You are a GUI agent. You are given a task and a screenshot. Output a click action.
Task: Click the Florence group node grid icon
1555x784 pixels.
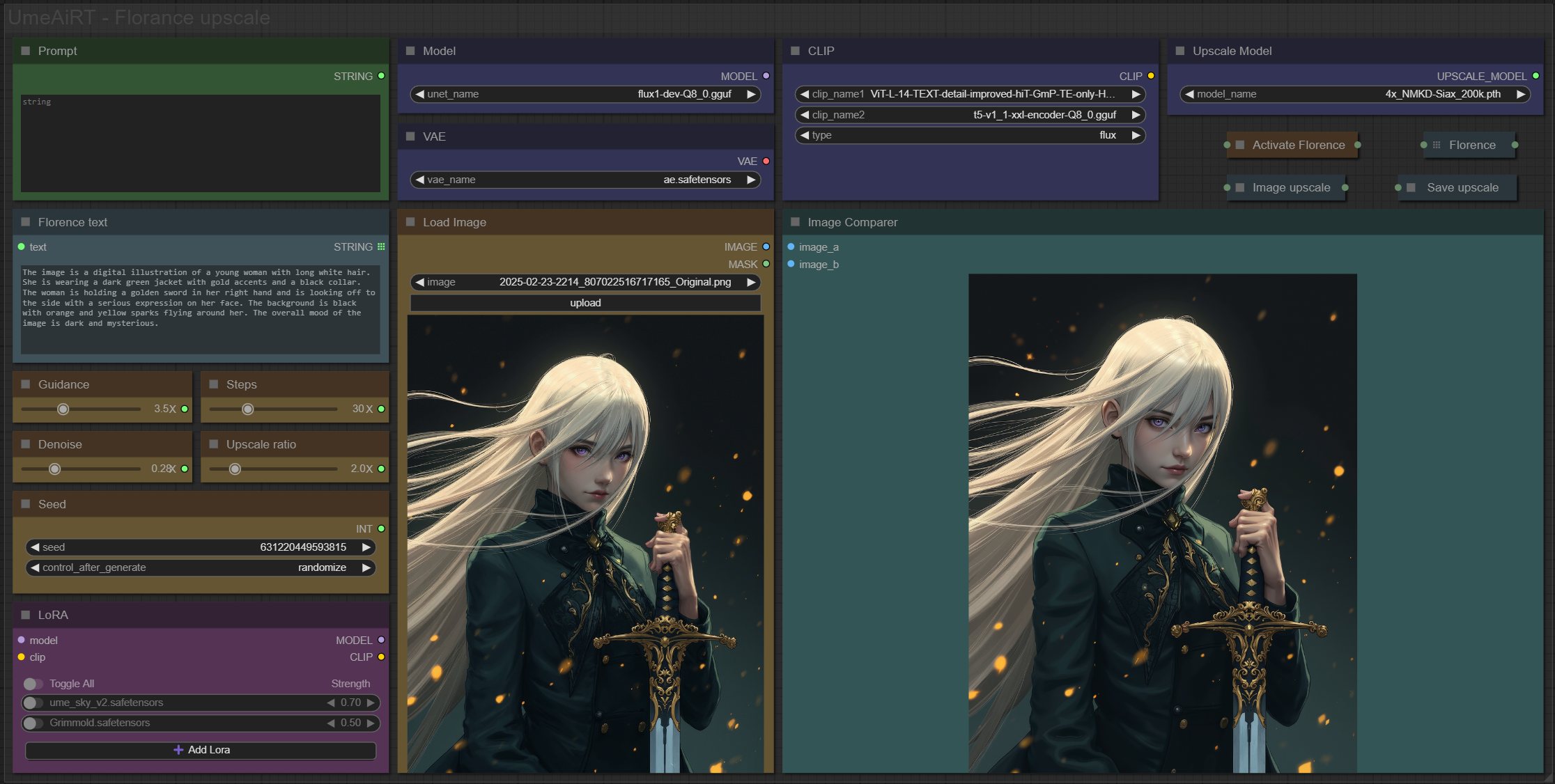click(x=1436, y=145)
